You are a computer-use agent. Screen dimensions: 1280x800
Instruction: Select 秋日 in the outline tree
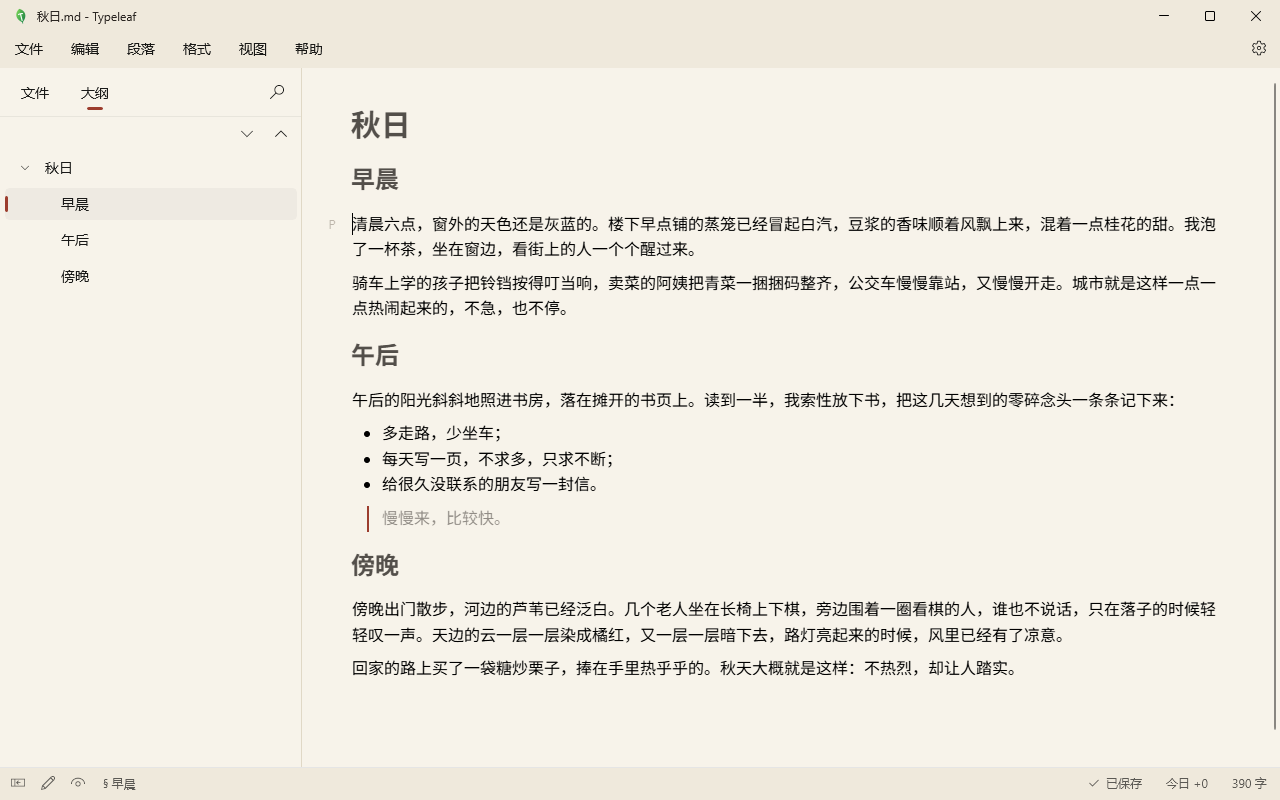pyautogui.click(x=151, y=168)
